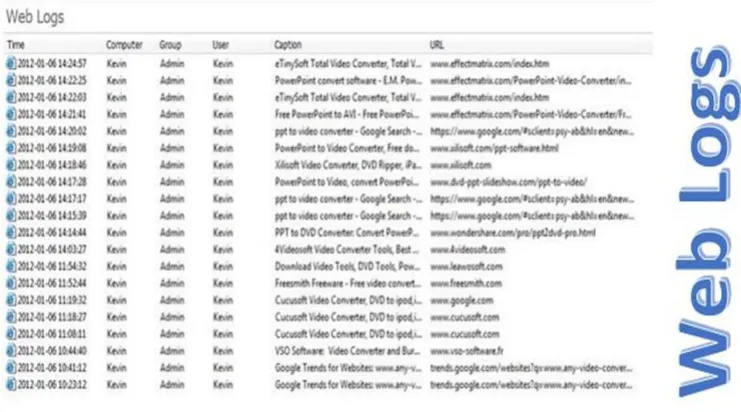Select URL www.4videosoft.com
This screenshot has height=412, width=741.
467,249
